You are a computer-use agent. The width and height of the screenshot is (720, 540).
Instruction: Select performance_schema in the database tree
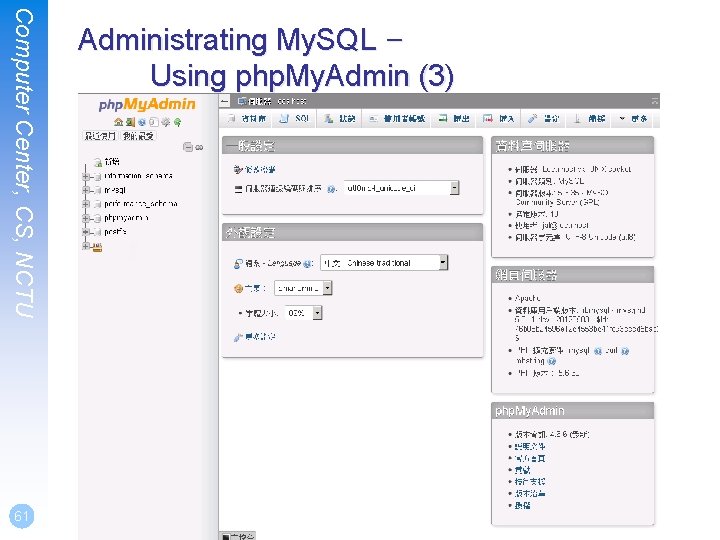point(141,204)
